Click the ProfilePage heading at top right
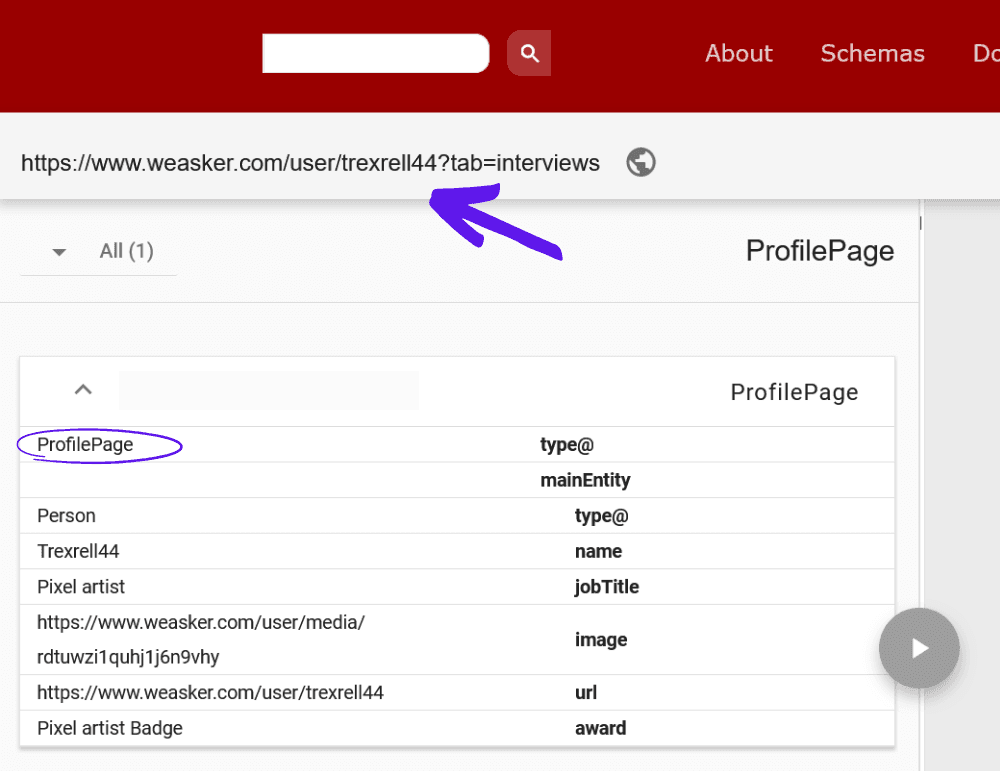 [819, 251]
